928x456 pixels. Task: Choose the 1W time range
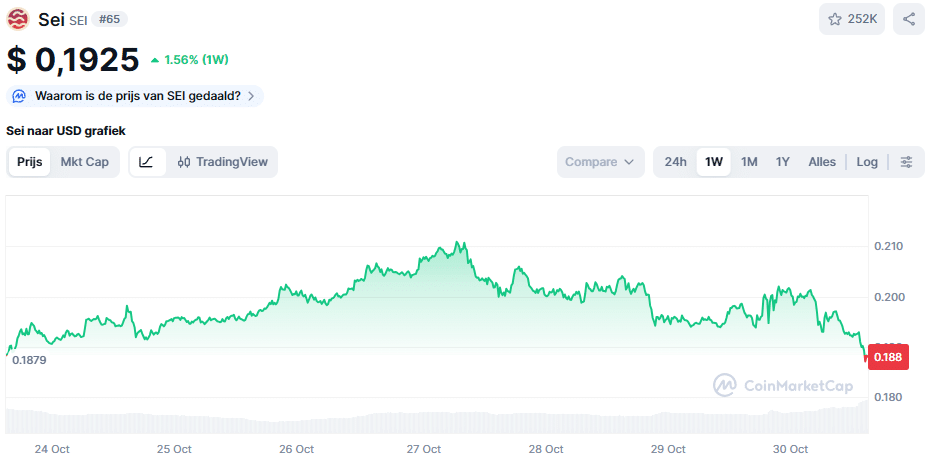[714, 162]
